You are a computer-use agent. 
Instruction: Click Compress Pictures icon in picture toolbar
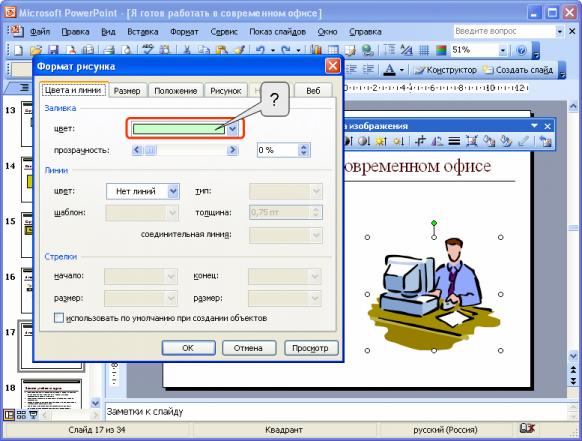(472, 141)
